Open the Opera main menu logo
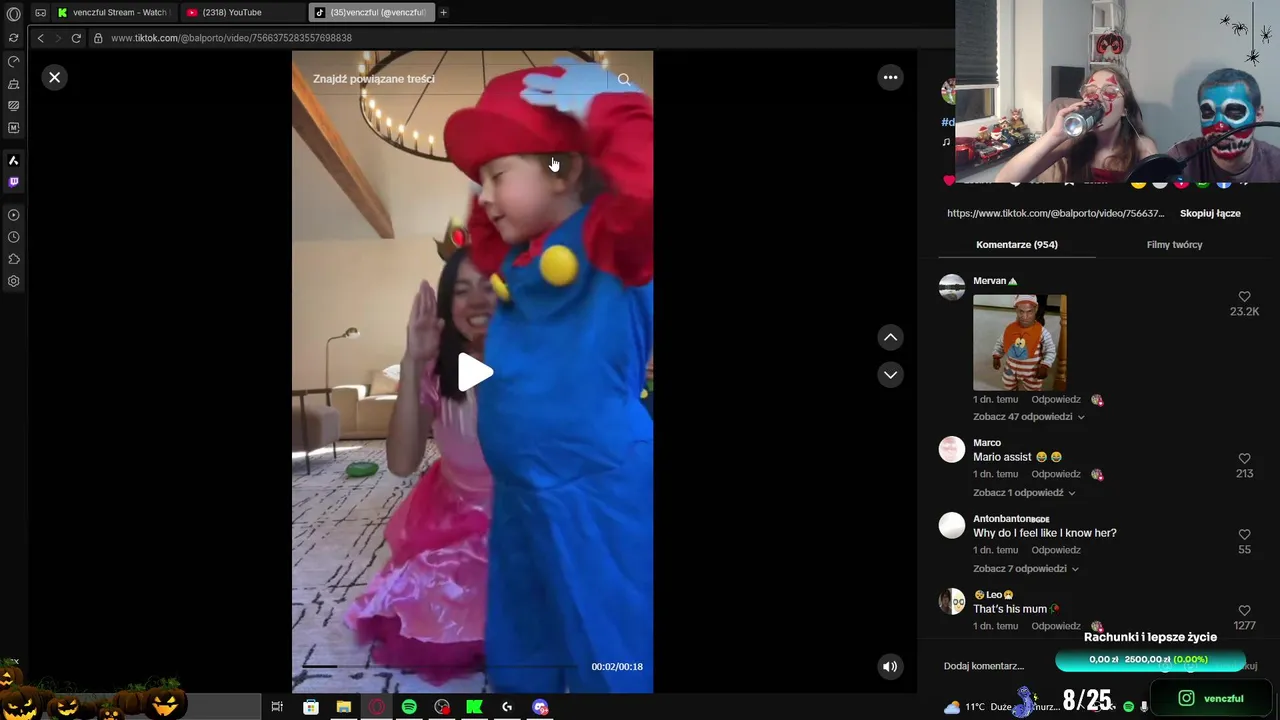Image resolution: width=1280 pixels, height=720 pixels. [14, 14]
